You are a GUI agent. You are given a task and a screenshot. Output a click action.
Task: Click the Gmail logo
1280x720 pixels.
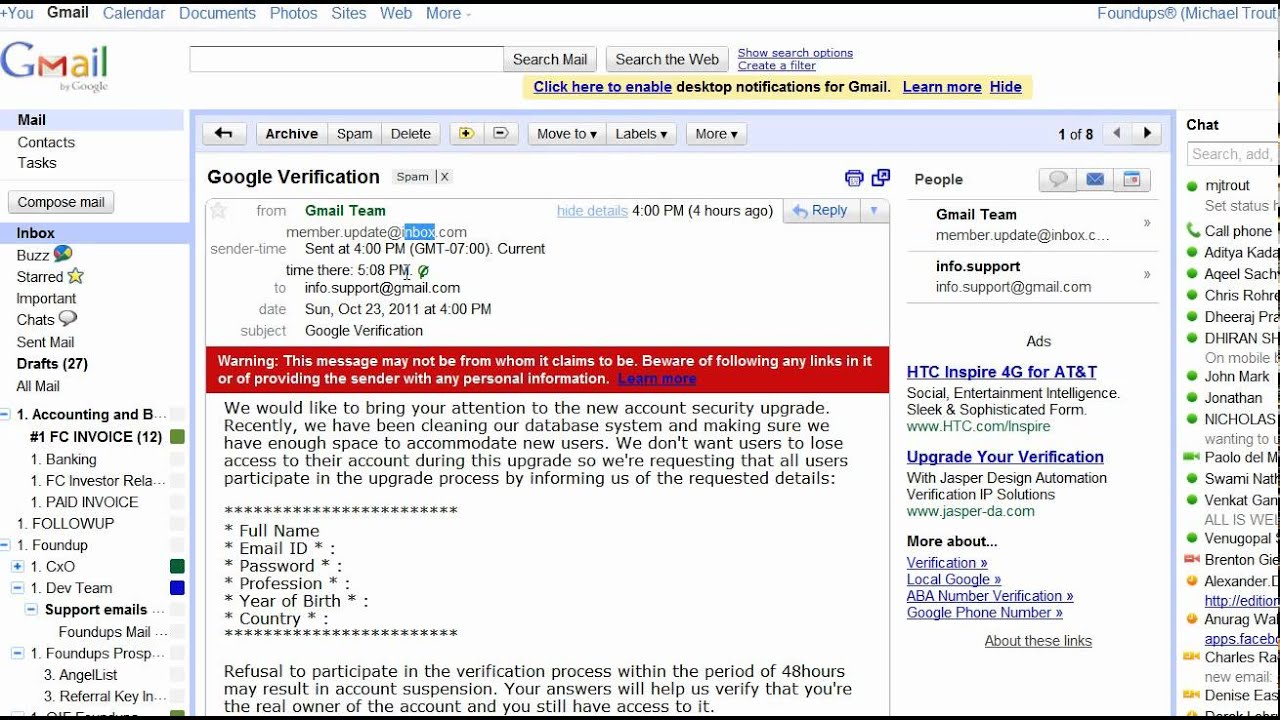point(55,67)
